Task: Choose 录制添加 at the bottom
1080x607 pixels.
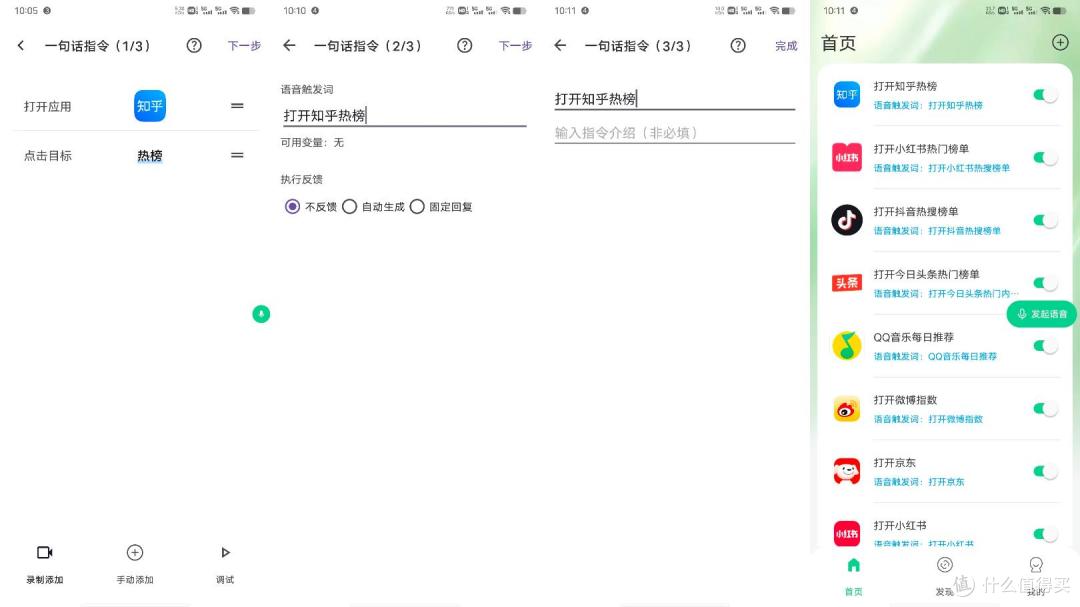Action: (45, 564)
